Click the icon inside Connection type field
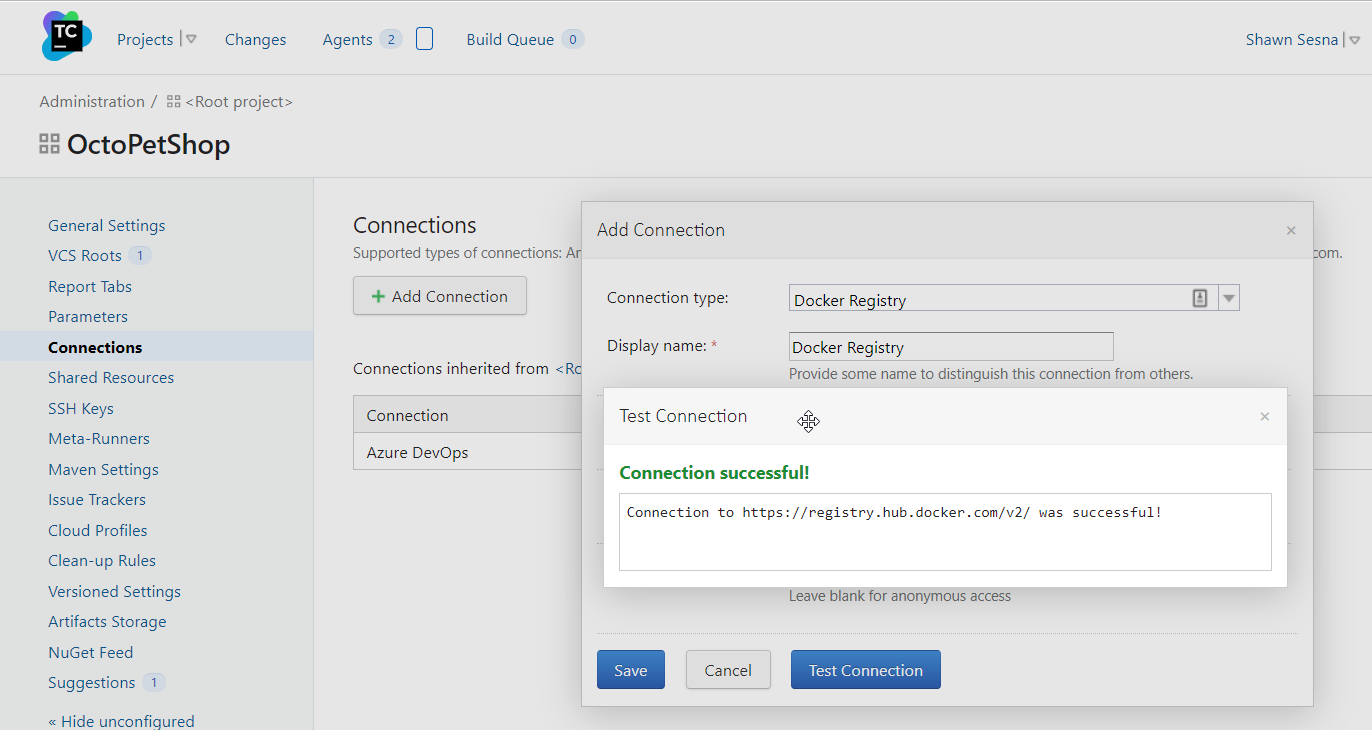Viewport: 1372px width, 730px height. click(x=1200, y=298)
